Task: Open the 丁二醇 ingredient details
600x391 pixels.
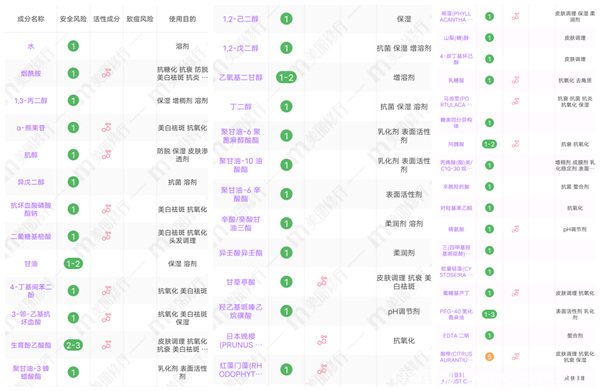Action: click(x=241, y=107)
